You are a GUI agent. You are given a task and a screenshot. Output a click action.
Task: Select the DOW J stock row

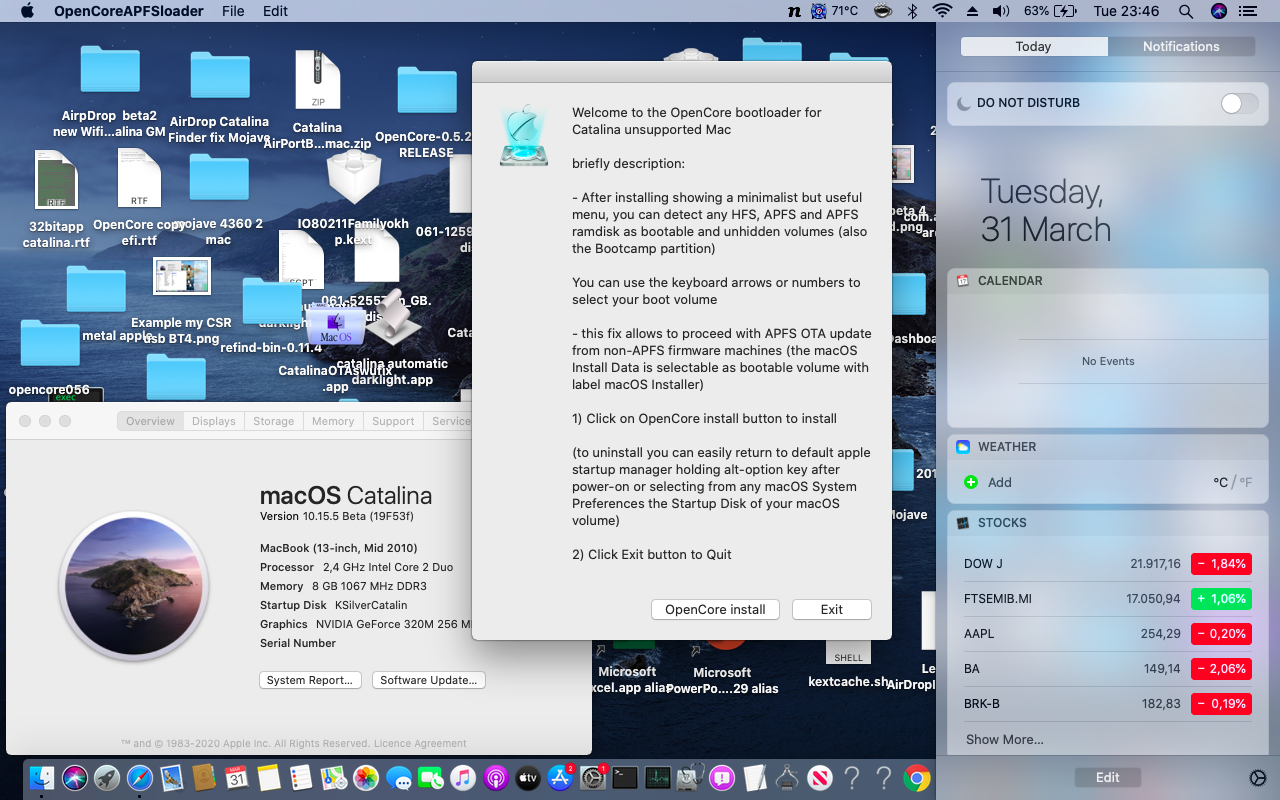(x=1107, y=564)
